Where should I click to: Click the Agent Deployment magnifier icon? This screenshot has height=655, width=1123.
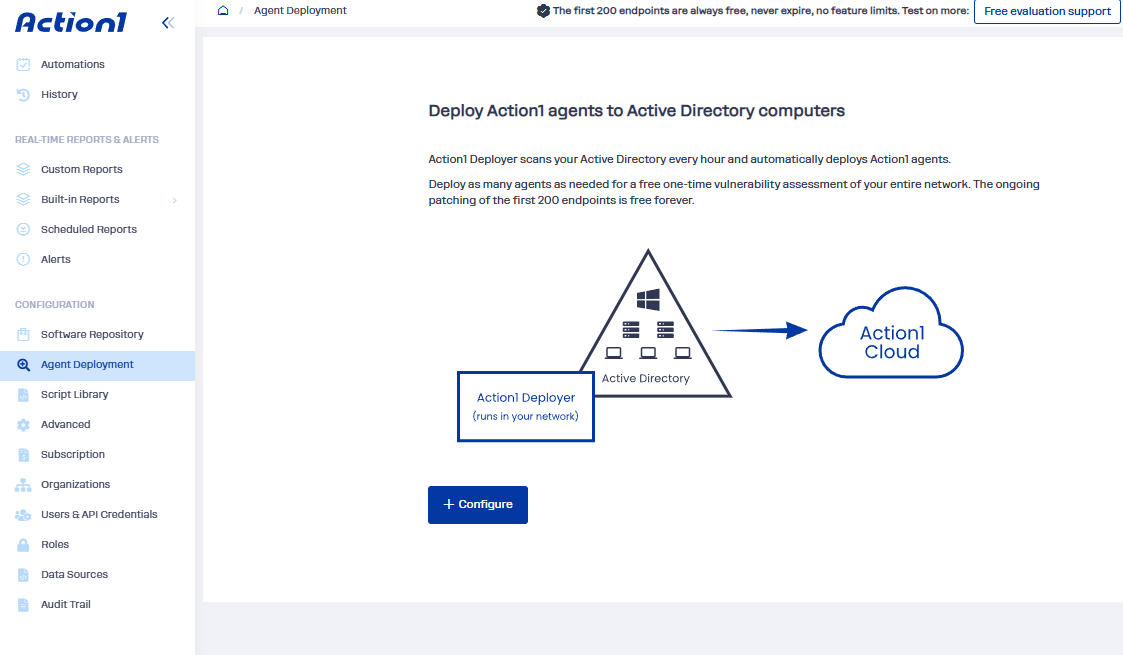coord(24,365)
